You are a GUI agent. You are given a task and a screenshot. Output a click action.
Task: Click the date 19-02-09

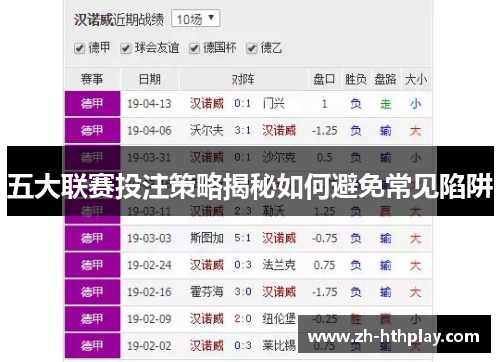coord(149,319)
